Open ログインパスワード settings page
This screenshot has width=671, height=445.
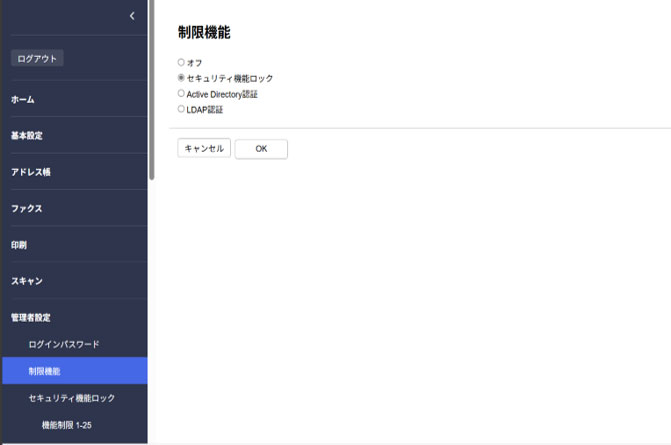tap(64, 344)
